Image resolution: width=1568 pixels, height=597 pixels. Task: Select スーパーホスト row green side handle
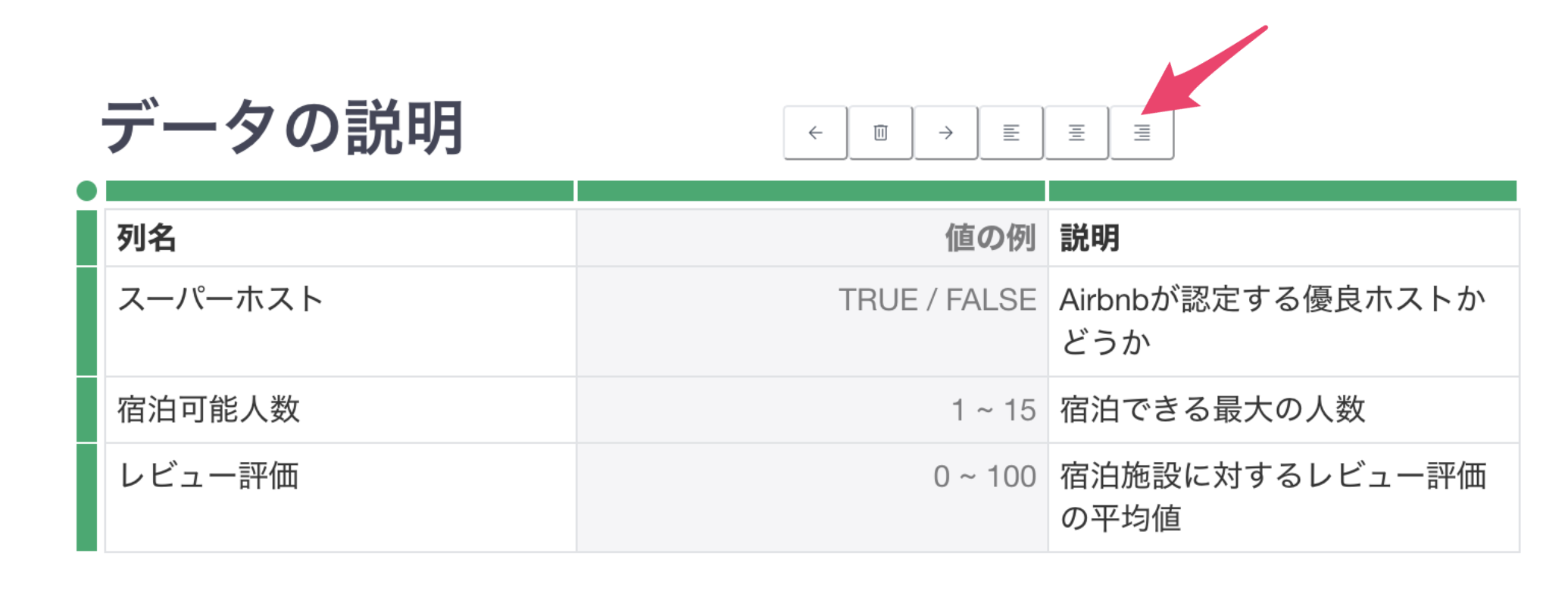click(x=87, y=321)
